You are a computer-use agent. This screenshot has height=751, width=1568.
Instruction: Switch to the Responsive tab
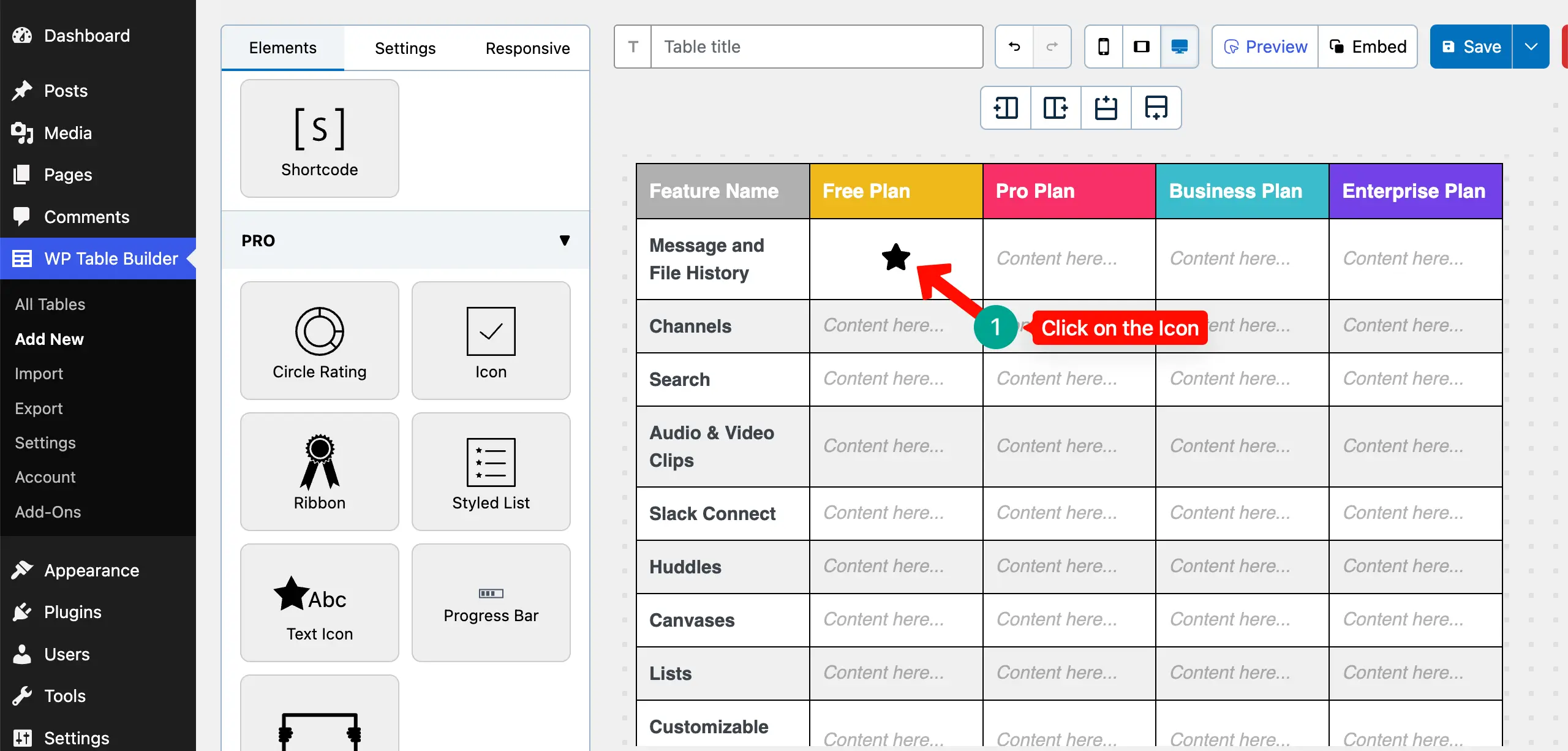tap(527, 48)
